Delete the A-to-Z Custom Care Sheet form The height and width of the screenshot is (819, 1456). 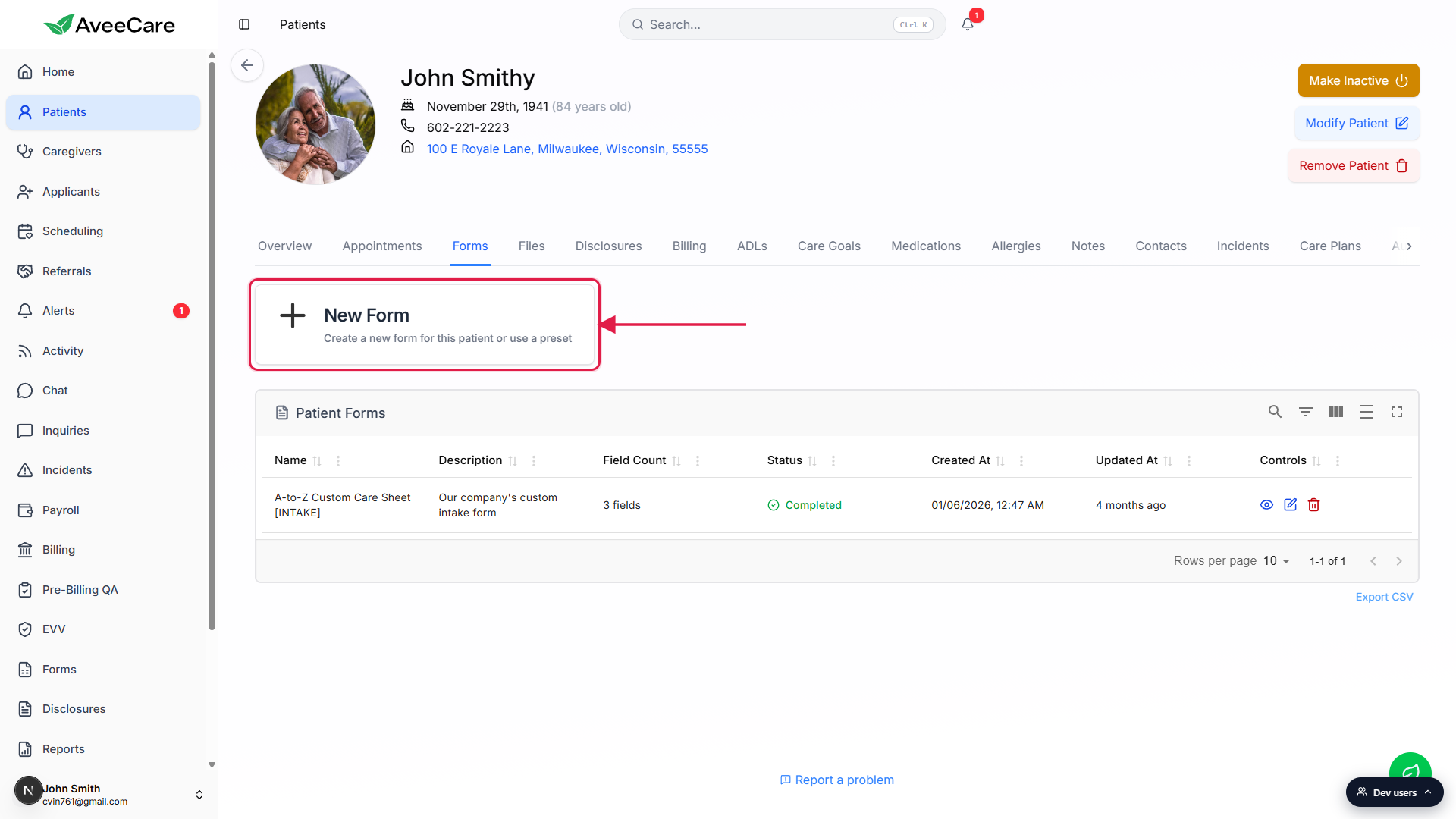click(1314, 505)
